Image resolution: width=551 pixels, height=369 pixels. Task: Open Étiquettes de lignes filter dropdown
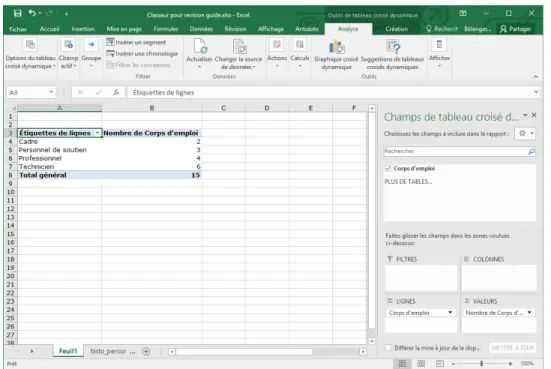click(x=97, y=133)
